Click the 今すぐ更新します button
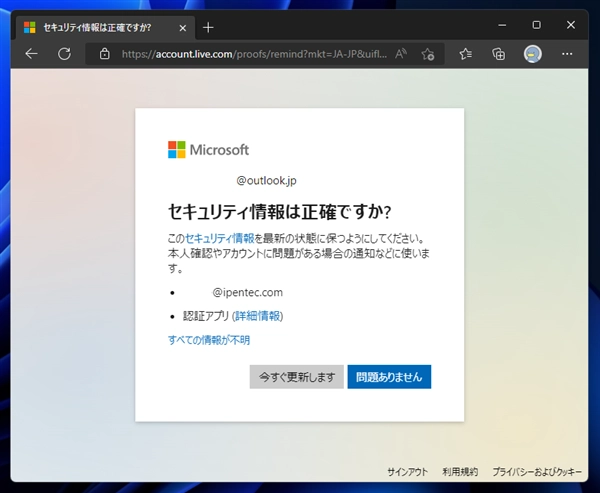The image size is (600, 493). click(x=297, y=377)
